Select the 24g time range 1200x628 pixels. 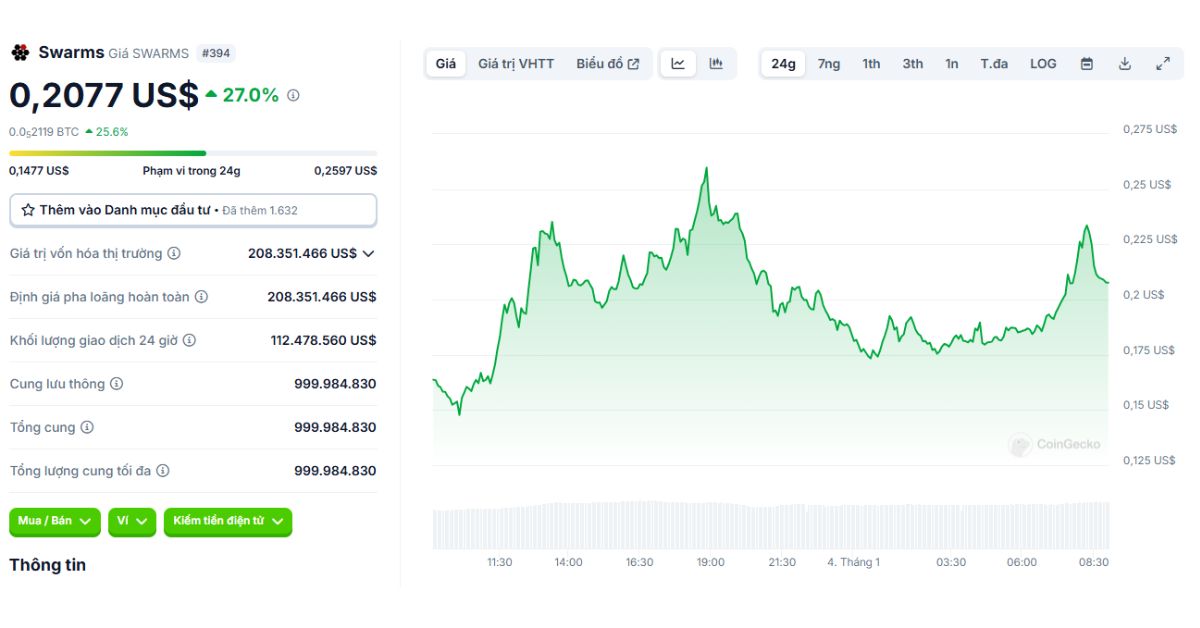point(783,64)
